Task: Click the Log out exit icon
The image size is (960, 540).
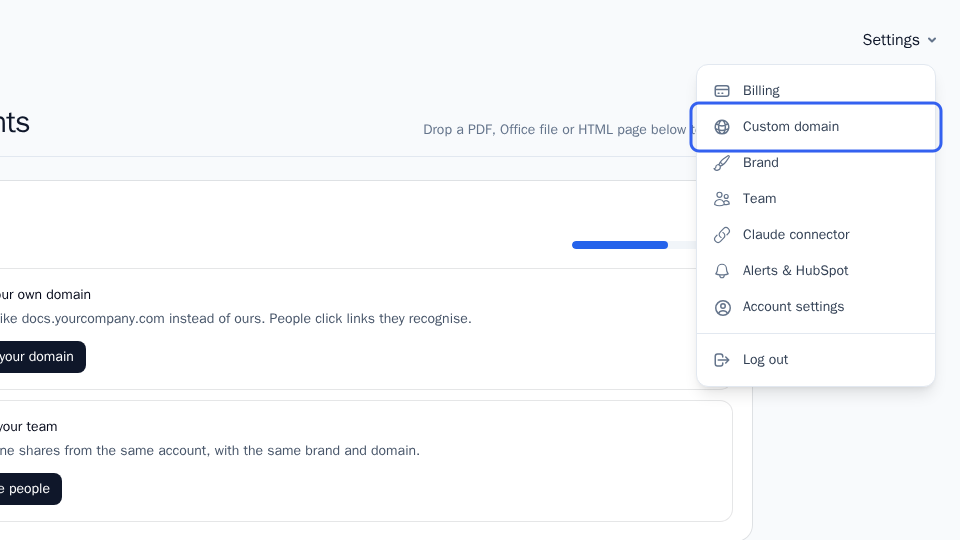Action: pyautogui.click(x=722, y=360)
